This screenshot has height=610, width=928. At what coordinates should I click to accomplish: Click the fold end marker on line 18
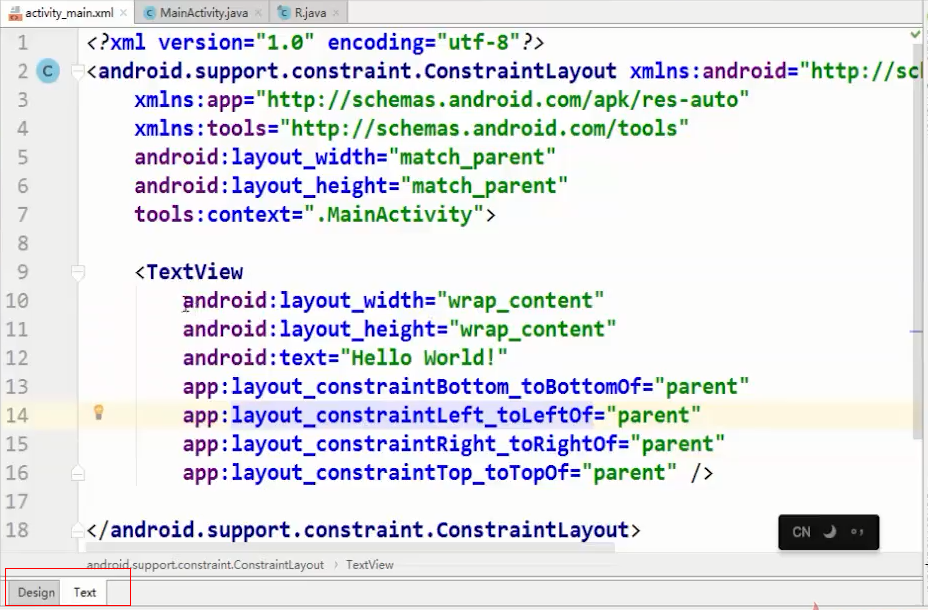[76, 530]
